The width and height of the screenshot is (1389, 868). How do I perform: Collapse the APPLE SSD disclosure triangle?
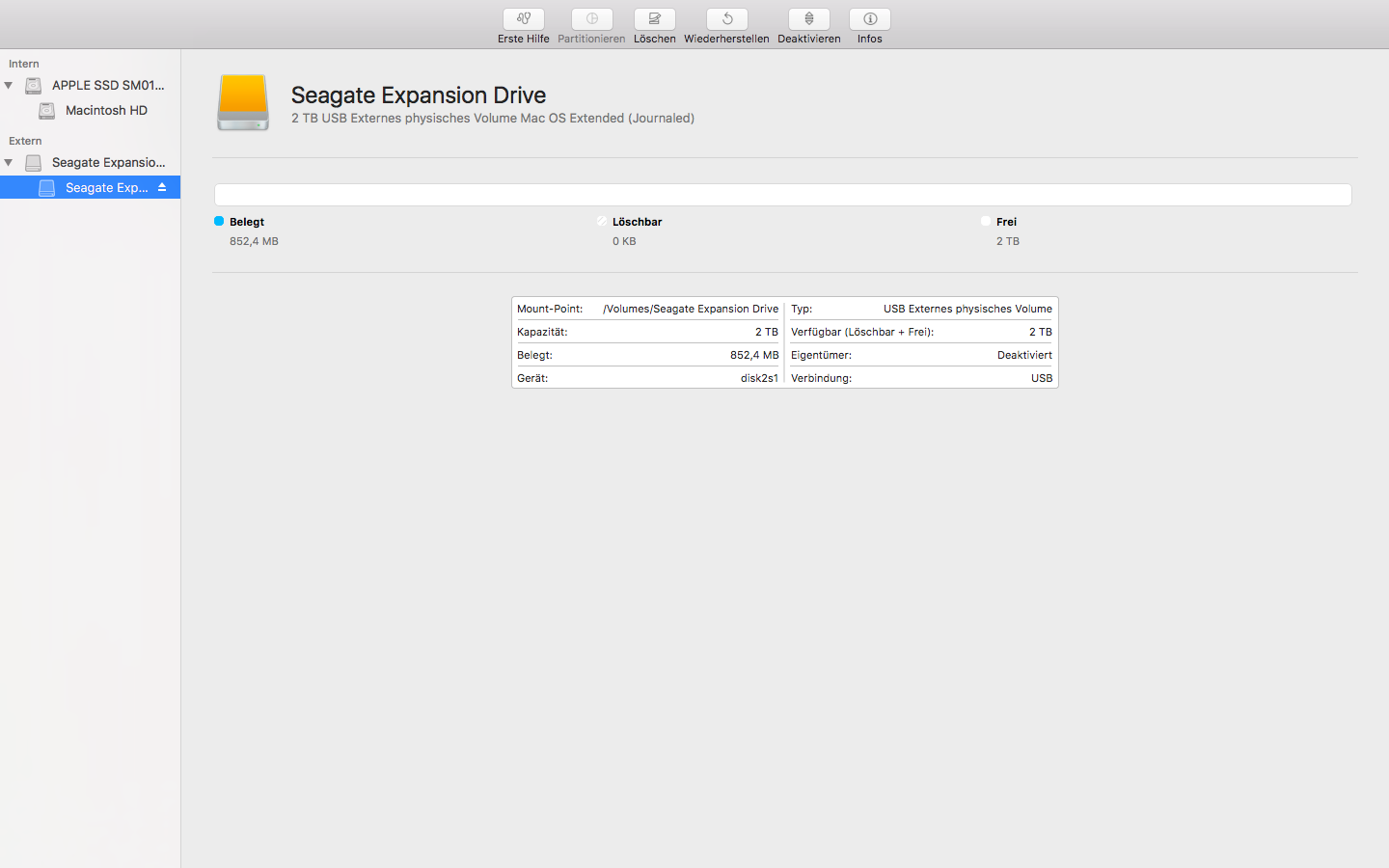click(9, 86)
